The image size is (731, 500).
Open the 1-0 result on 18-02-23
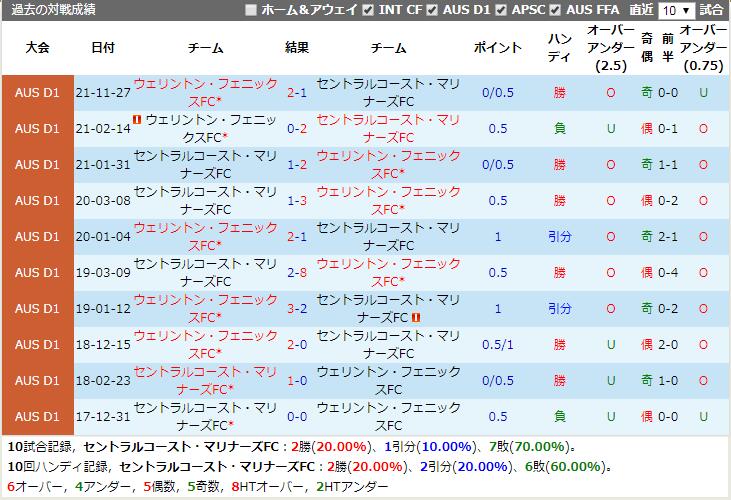point(297,381)
